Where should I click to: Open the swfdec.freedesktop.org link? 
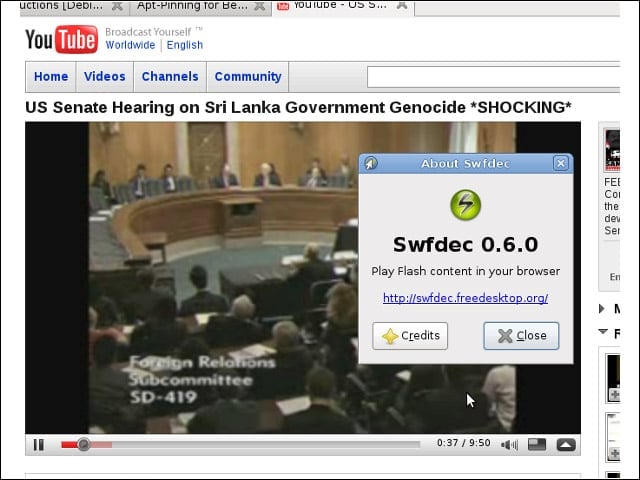(465, 298)
